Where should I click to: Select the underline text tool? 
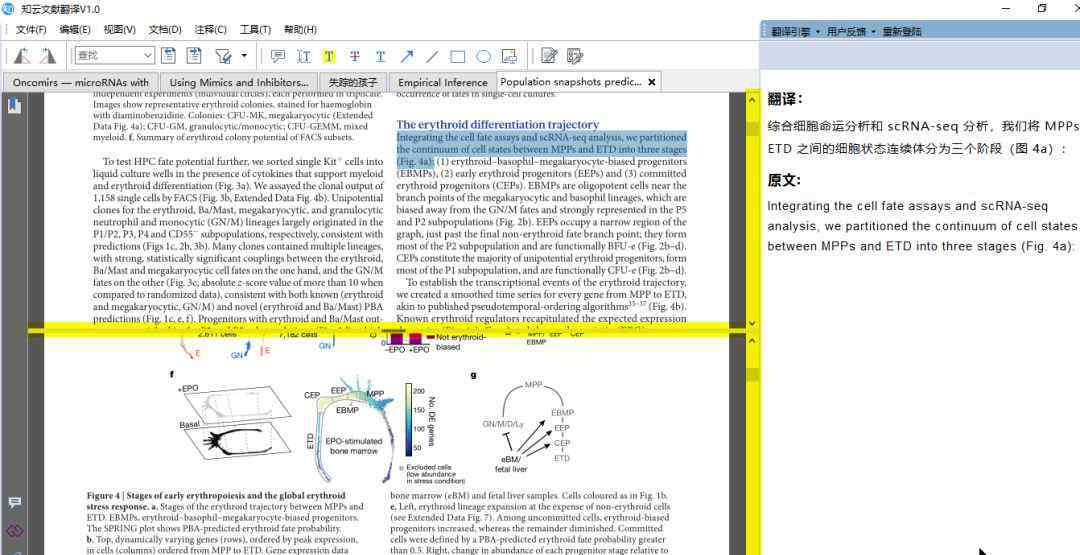pyautogui.click(x=380, y=56)
